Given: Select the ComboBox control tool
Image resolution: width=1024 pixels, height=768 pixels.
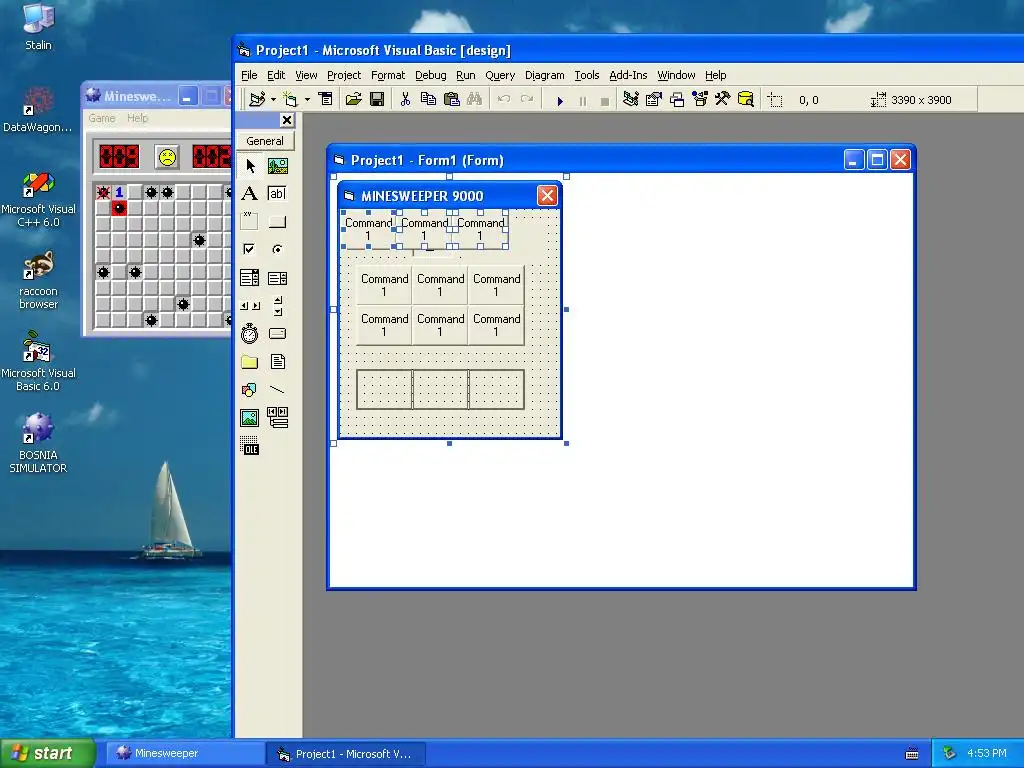Looking at the screenshot, I should [x=250, y=278].
